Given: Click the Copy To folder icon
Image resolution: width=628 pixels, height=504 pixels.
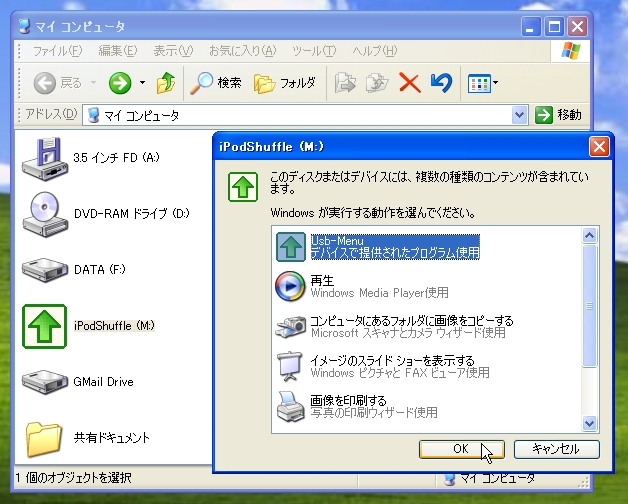Looking at the screenshot, I should pyautogui.click(x=377, y=83).
